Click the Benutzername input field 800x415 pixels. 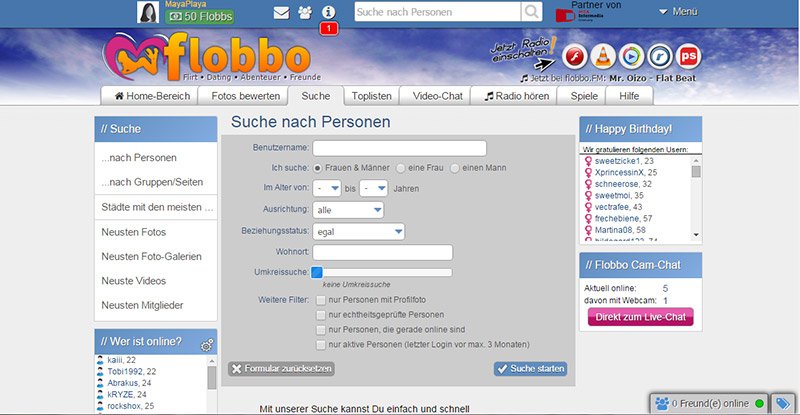399,148
